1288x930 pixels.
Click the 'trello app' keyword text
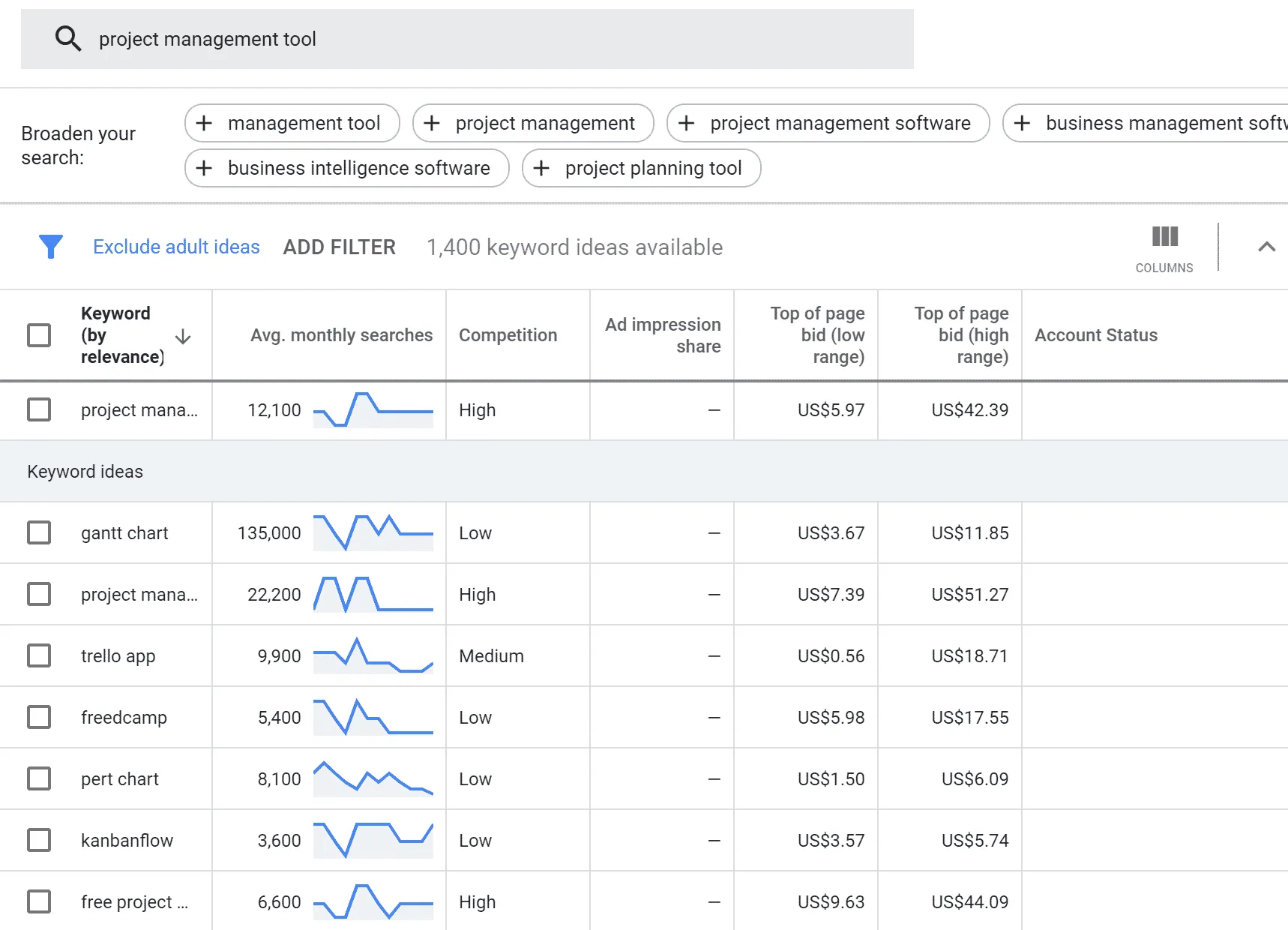point(118,655)
